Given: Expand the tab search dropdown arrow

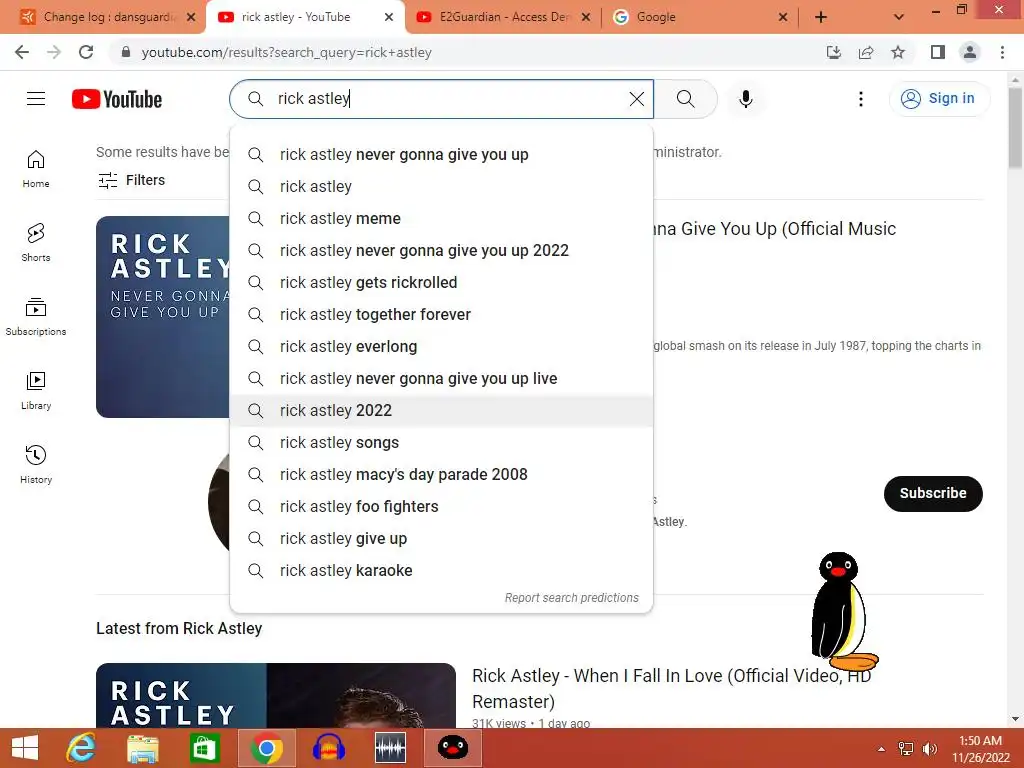Looking at the screenshot, I should click(899, 17).
